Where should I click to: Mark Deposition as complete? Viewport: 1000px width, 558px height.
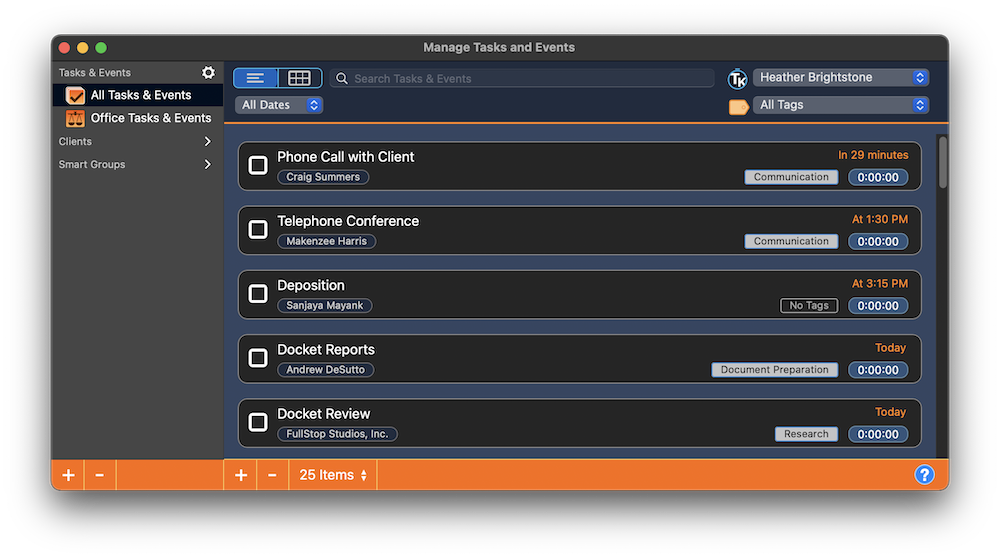[258, 293]
